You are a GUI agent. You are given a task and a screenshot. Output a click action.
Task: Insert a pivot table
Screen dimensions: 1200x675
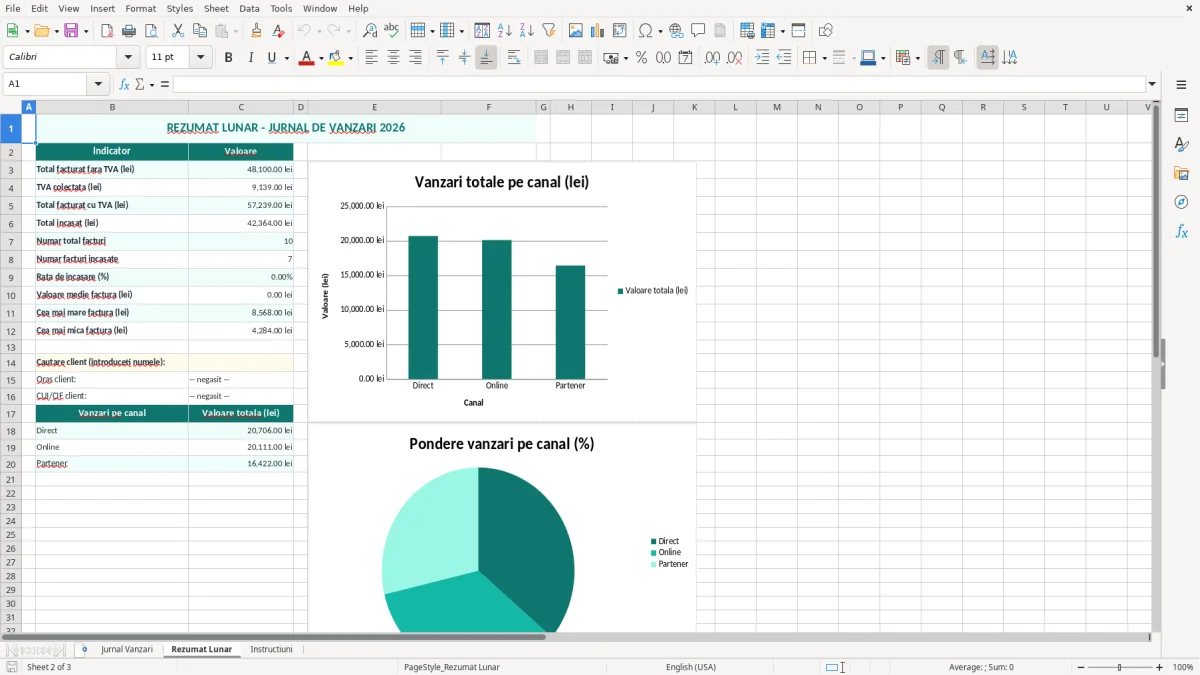tap(620, 31)
